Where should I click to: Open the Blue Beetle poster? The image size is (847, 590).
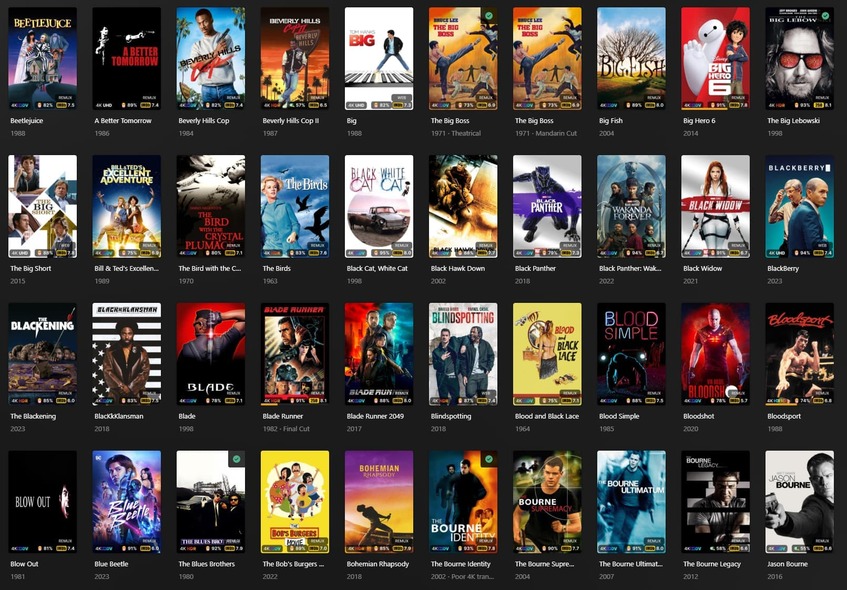click(126, 502)
